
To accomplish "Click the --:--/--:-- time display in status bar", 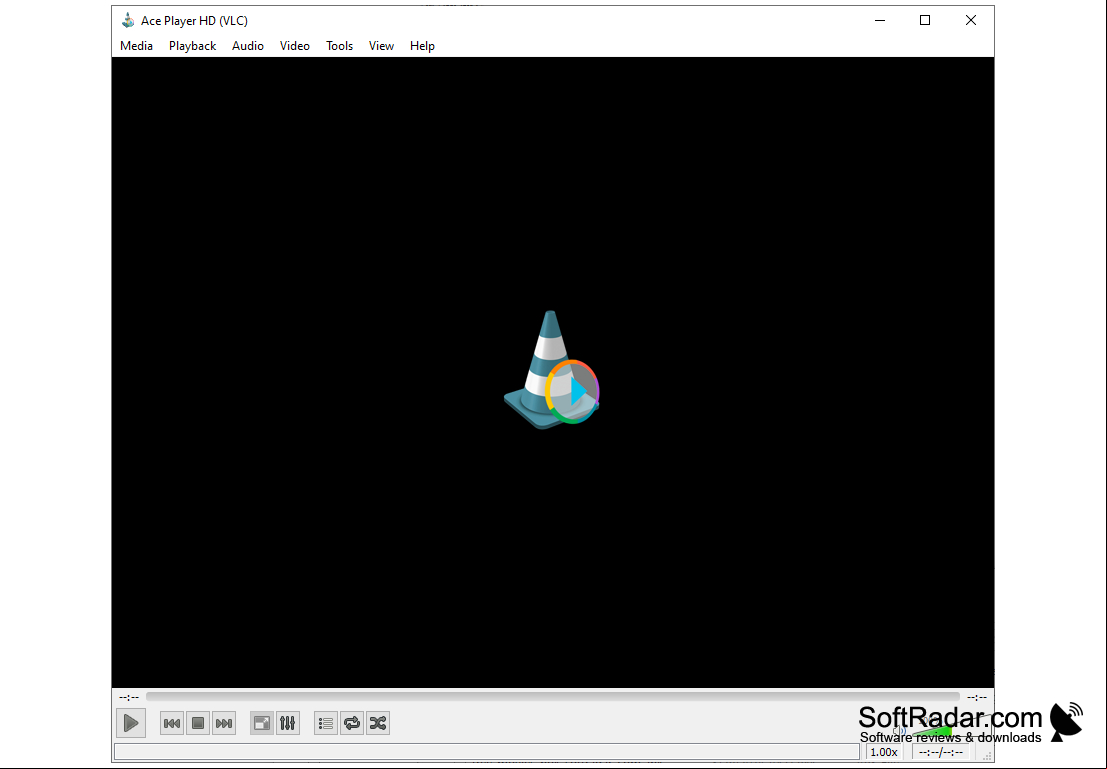I will pos(940,753).
